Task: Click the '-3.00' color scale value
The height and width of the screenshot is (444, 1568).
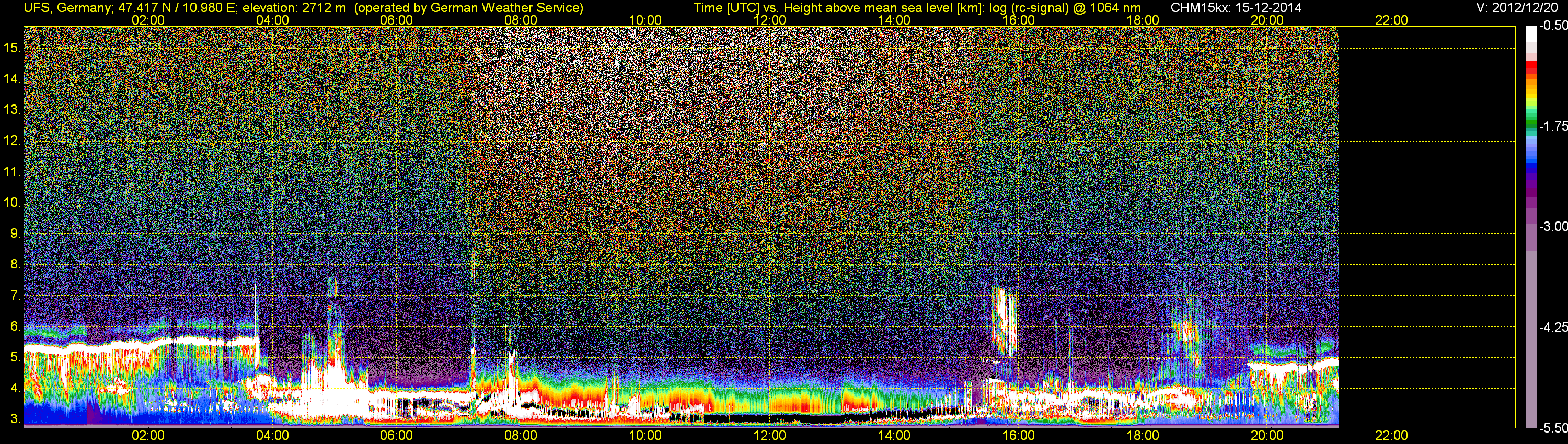Action: coord(1553,226)
